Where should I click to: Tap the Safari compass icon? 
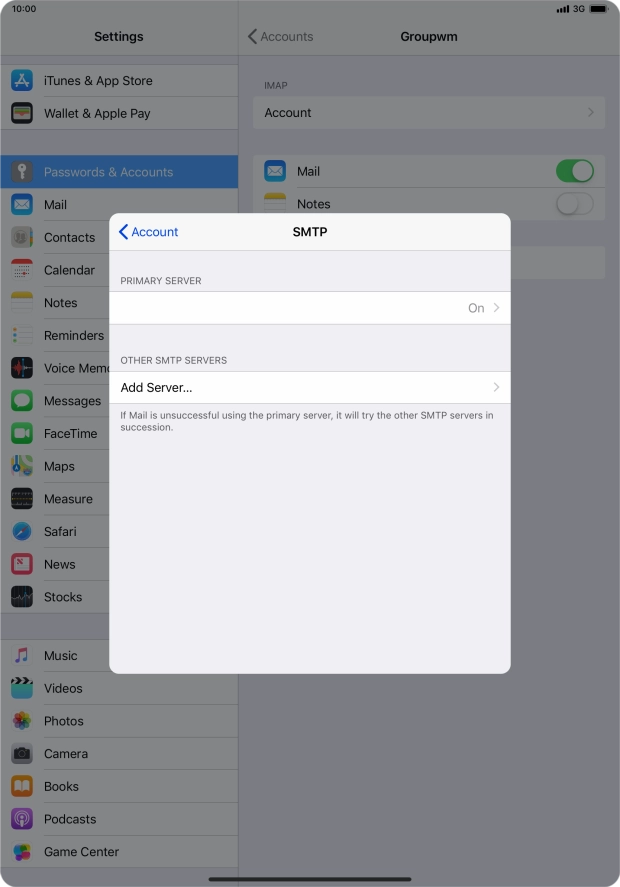tap(22, 532)
